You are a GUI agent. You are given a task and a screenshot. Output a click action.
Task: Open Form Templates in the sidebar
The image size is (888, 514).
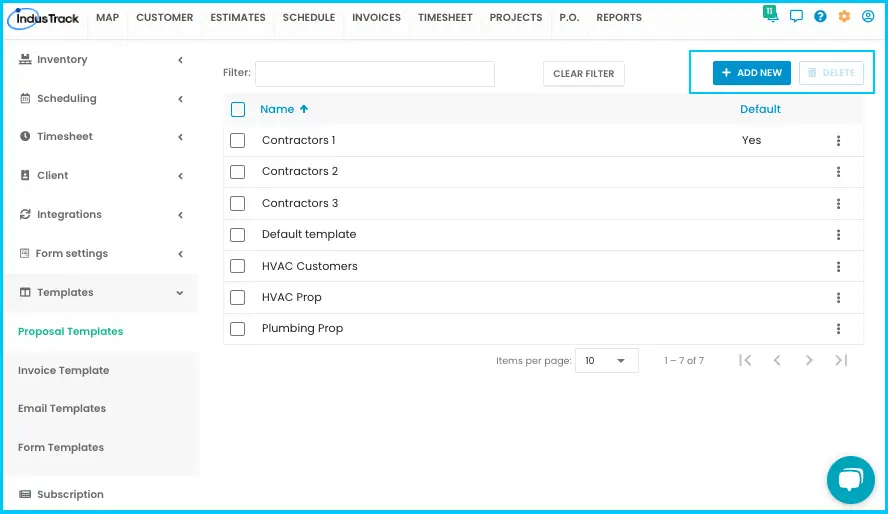tap(61, 447)
